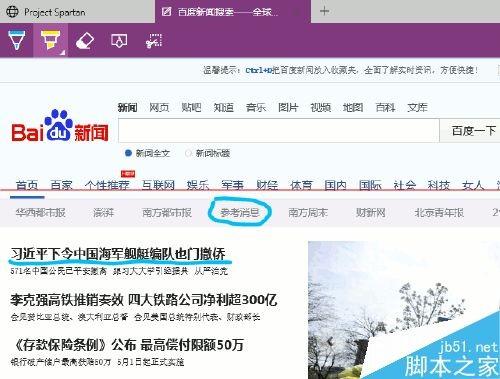Screen dimensions: 500x379
Task: Open headline 李克强高铁推销奏效
Action: pyautogui.click(x=144, y=300)
